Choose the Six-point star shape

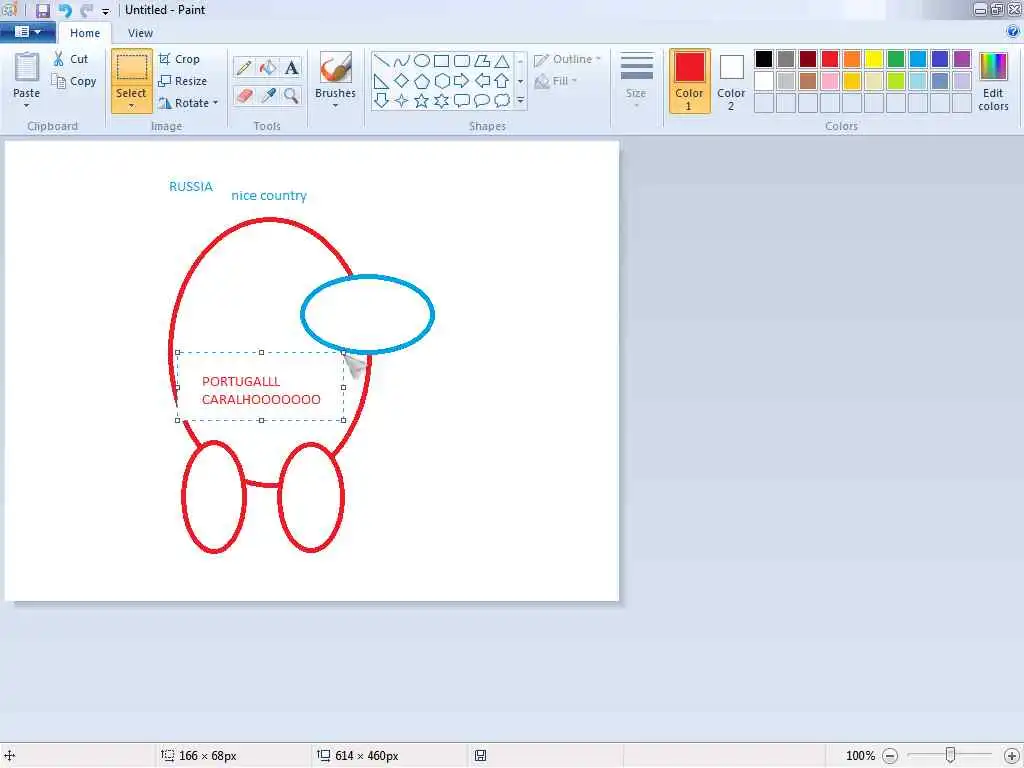[x=441, y=101]
